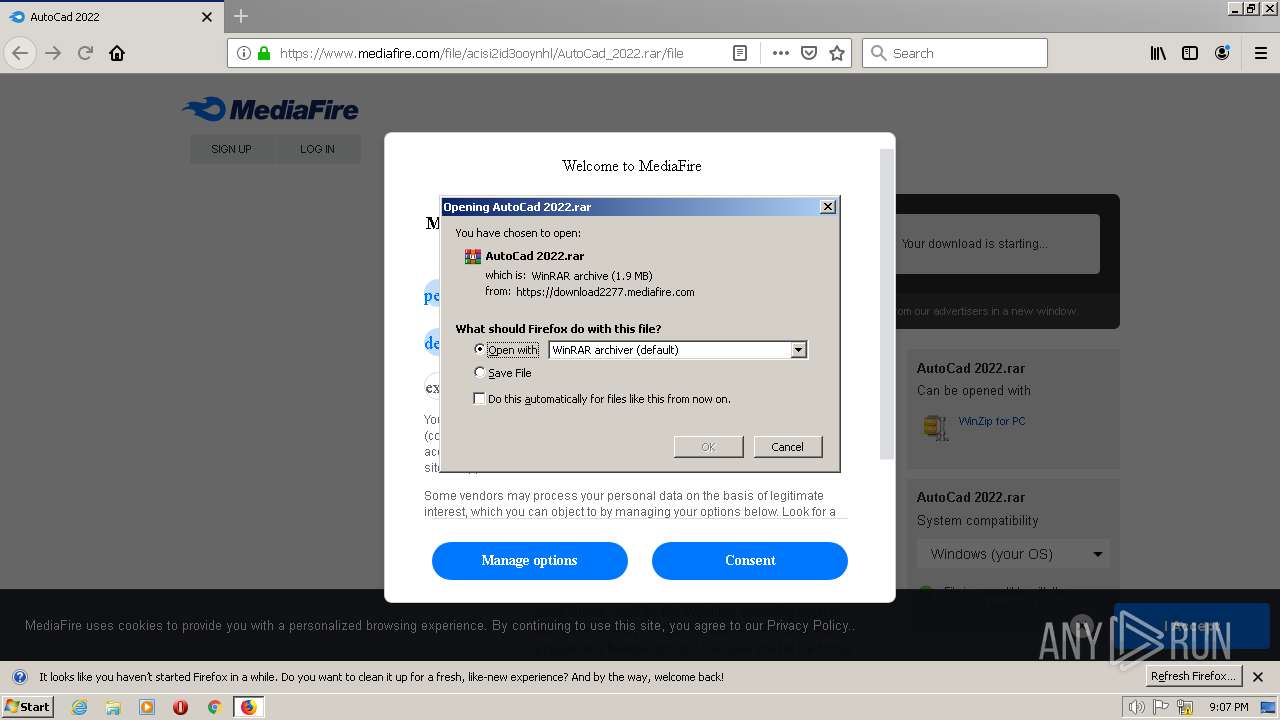The image size is (1280, 720).
Task: Select the Open with radio button
Action: point(480,349)
